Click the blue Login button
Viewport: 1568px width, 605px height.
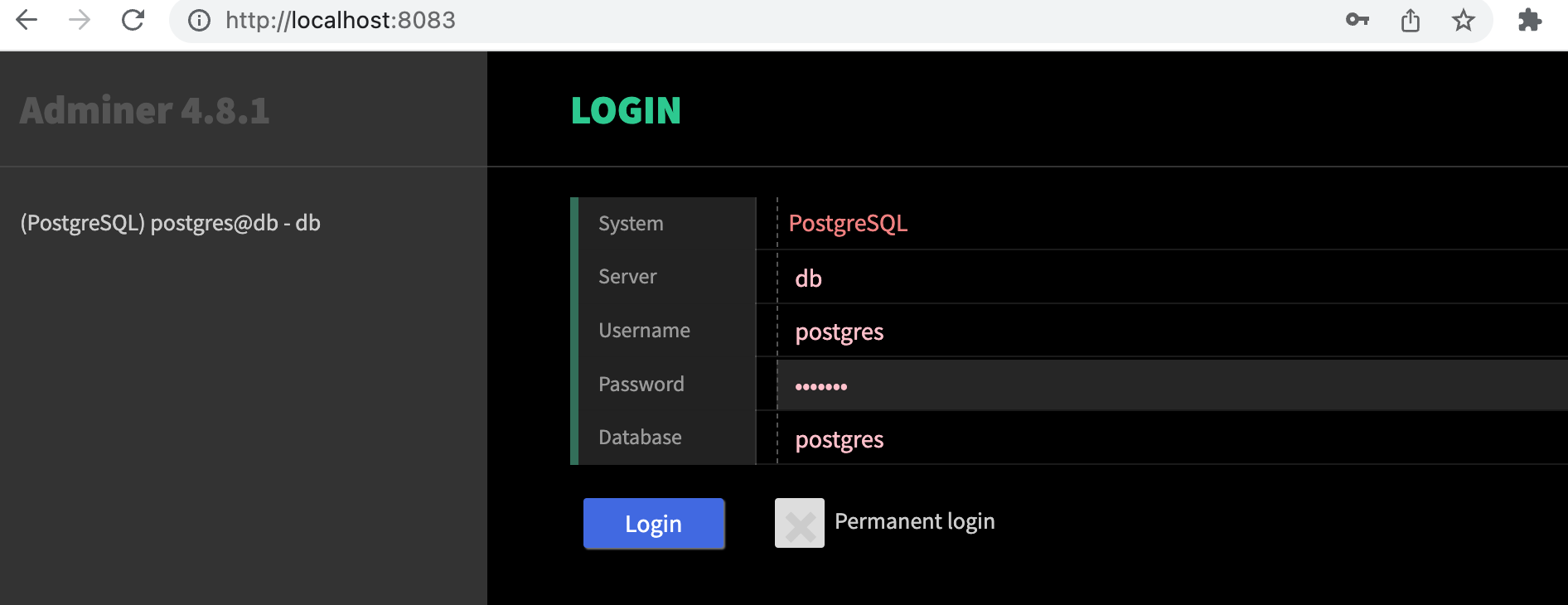(x=654, y=524)
